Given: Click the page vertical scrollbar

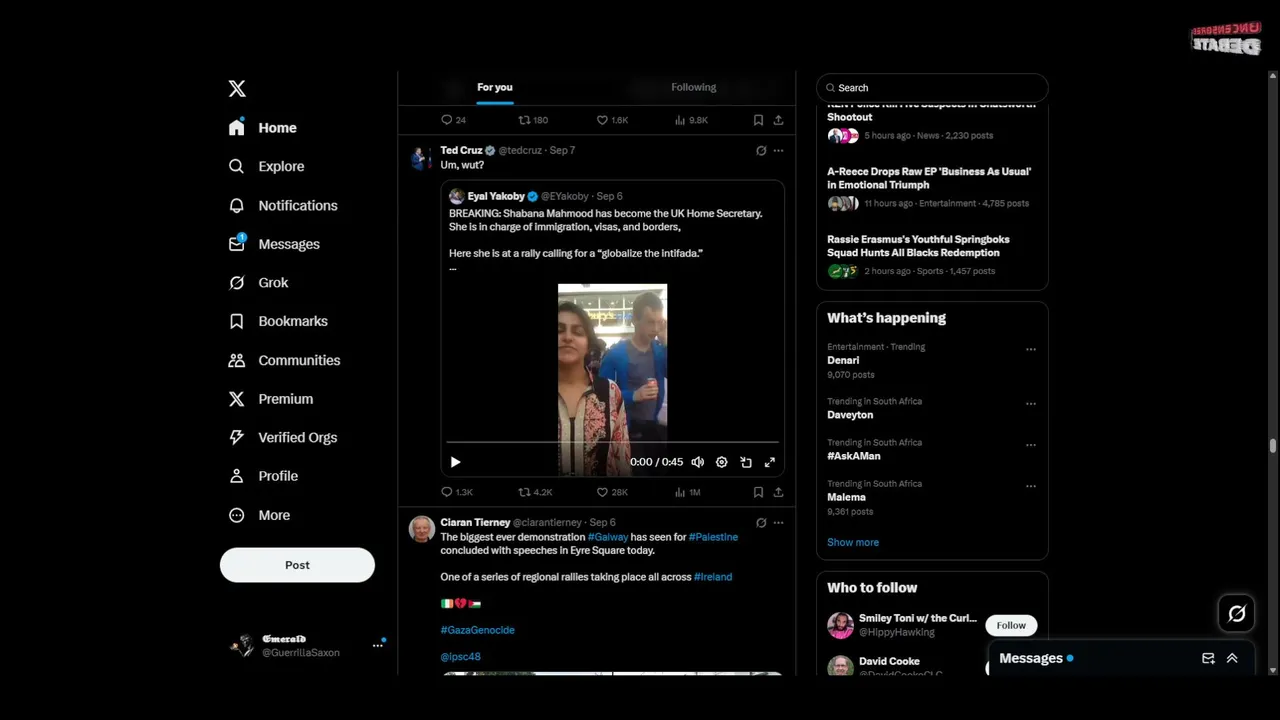Looking at the screenshot, I should click(1273, 447).
